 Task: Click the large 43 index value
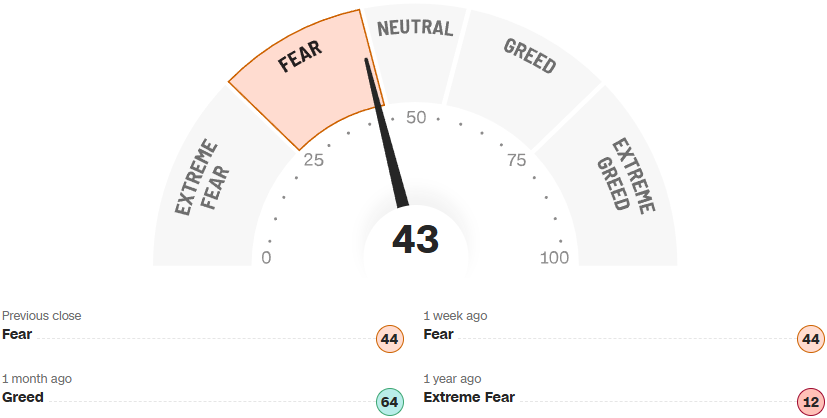(415, 239)
